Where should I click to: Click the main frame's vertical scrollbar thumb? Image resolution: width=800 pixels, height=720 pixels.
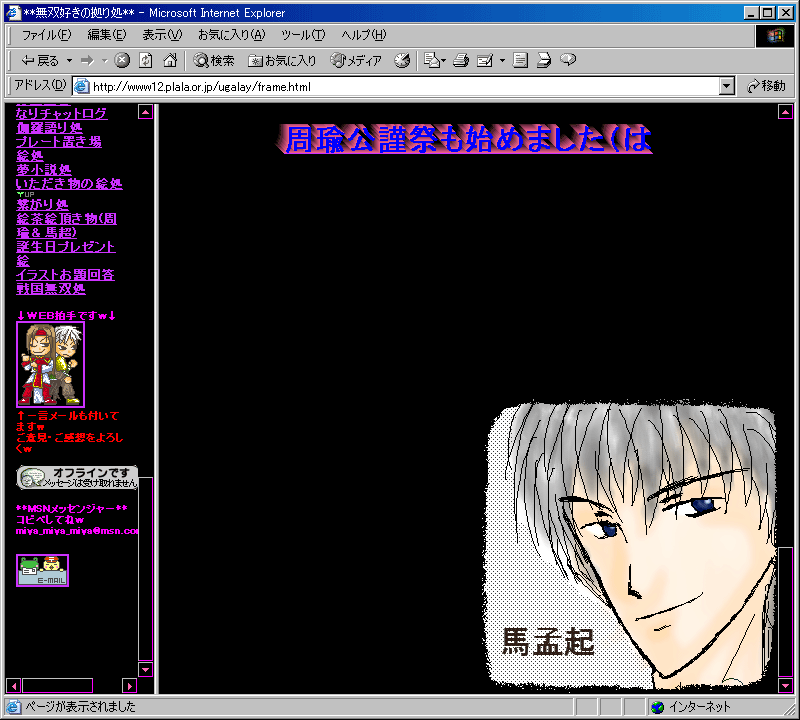[785, 612]
